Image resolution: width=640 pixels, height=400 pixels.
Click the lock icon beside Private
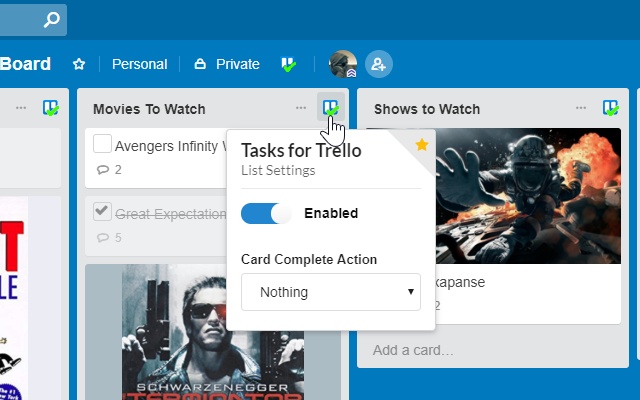click(200, 64)
